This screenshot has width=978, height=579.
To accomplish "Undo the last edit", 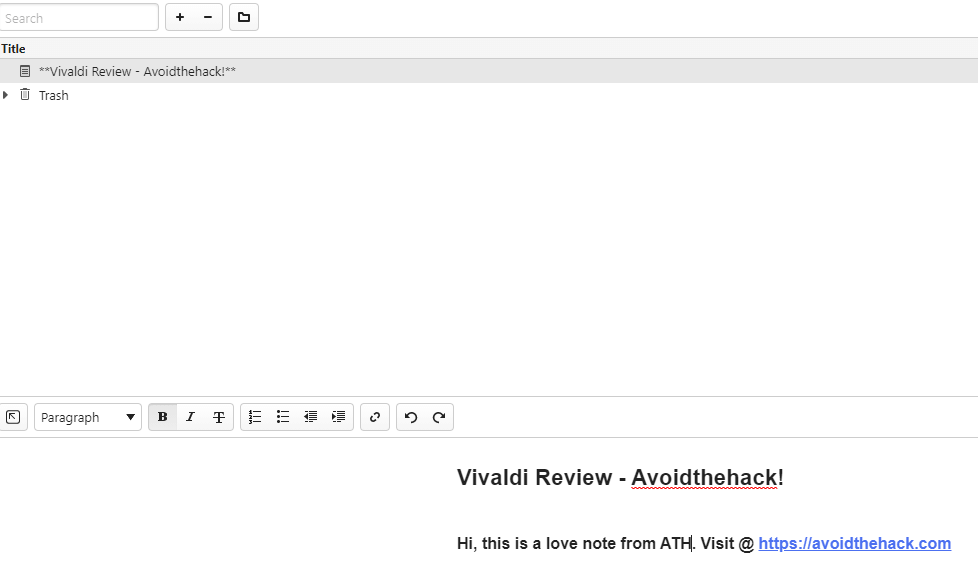I will (x=411, y=417).
